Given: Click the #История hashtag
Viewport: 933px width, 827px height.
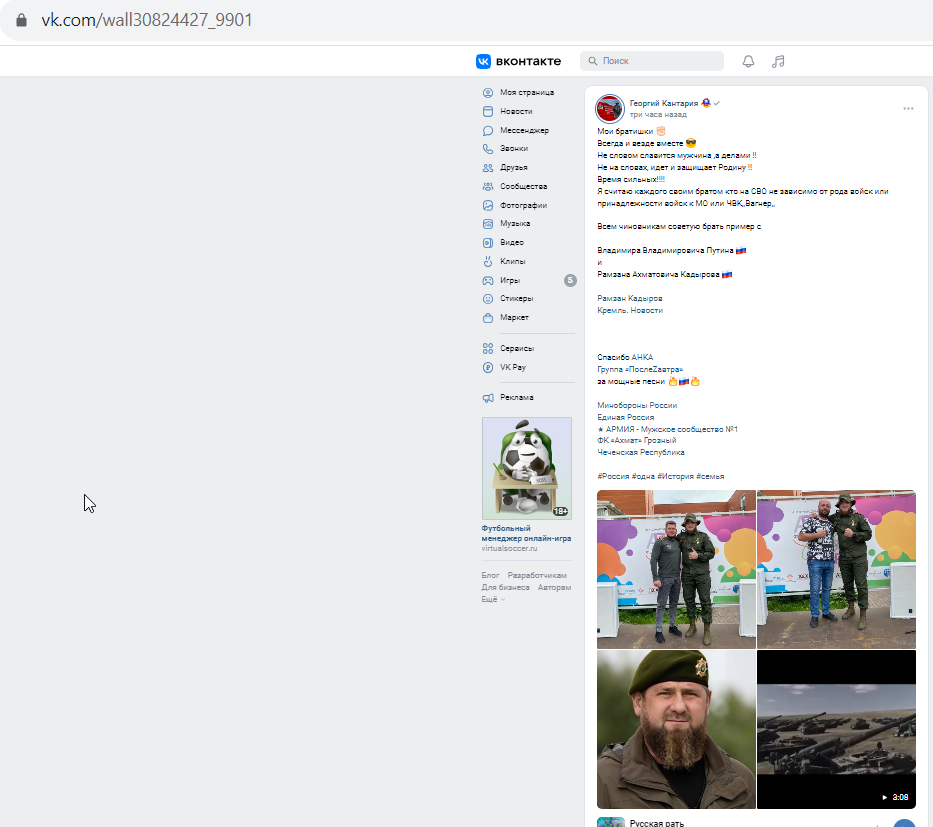Looking at the screenshot, I should point(675,477).
